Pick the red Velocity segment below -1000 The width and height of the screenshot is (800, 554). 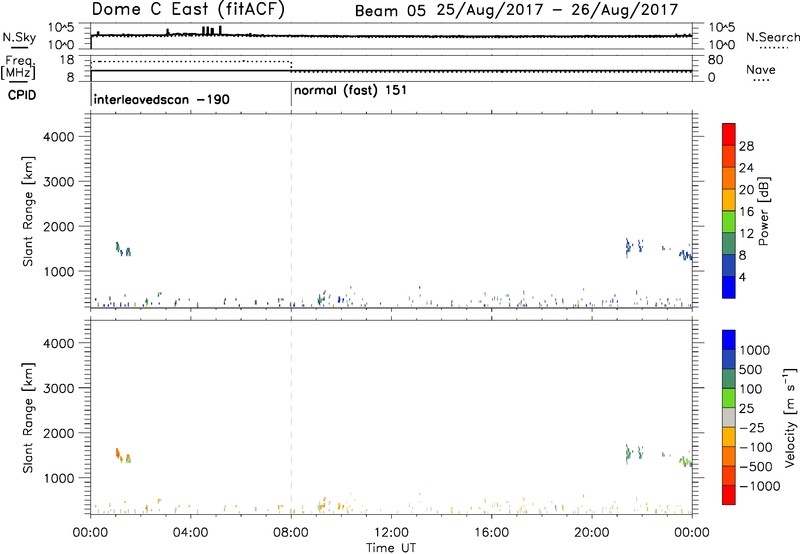729,495
